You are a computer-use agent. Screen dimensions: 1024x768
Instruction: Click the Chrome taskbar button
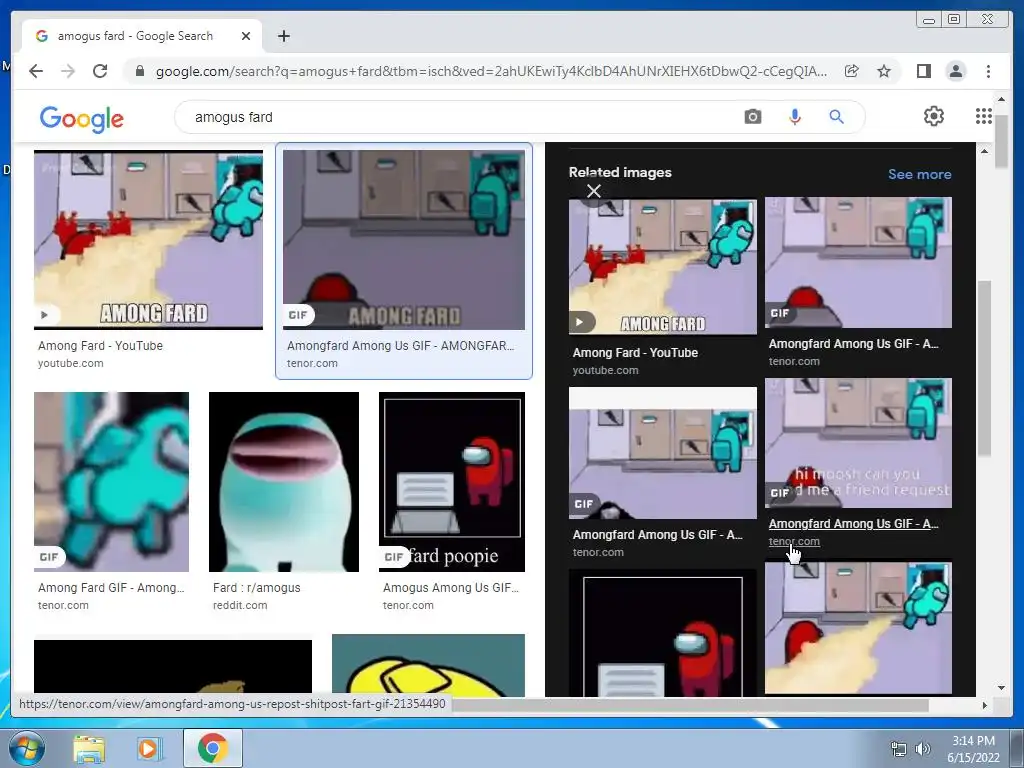tap(213, 748)
